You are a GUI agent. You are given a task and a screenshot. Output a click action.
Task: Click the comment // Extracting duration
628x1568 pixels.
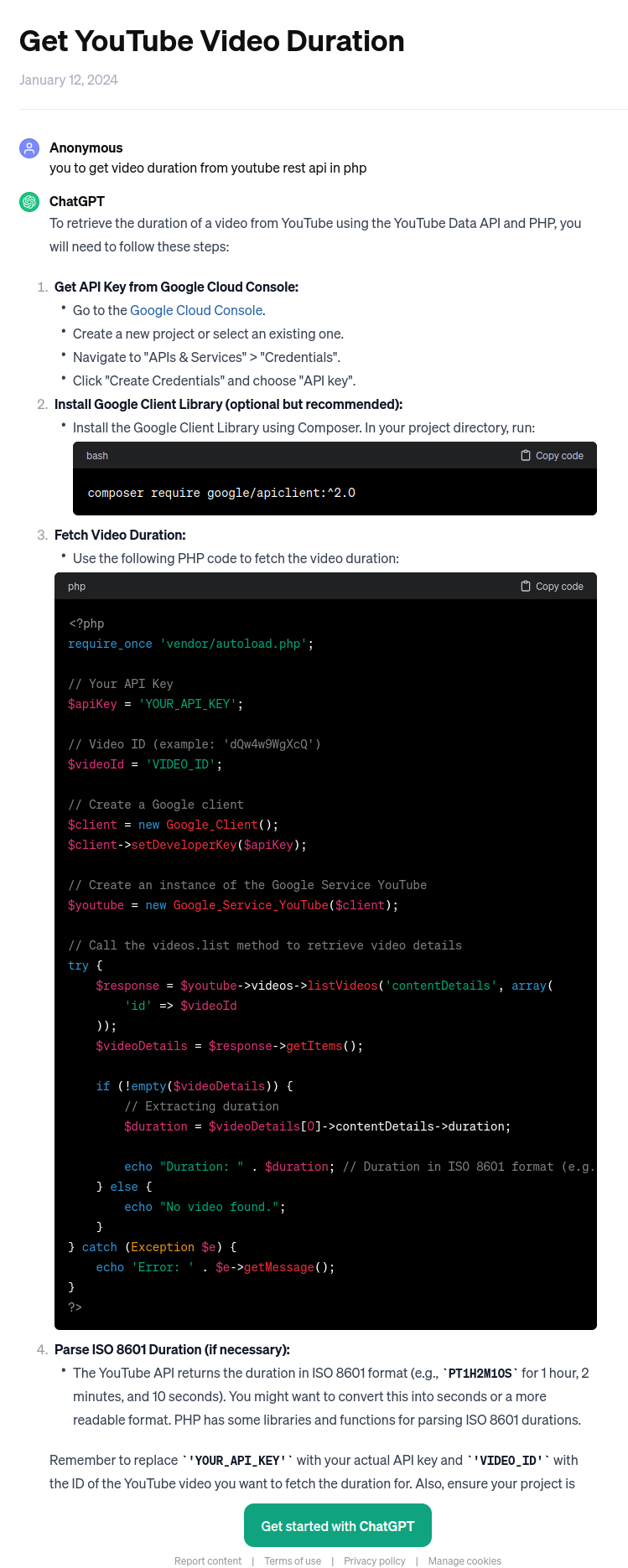click(202, 1106)
